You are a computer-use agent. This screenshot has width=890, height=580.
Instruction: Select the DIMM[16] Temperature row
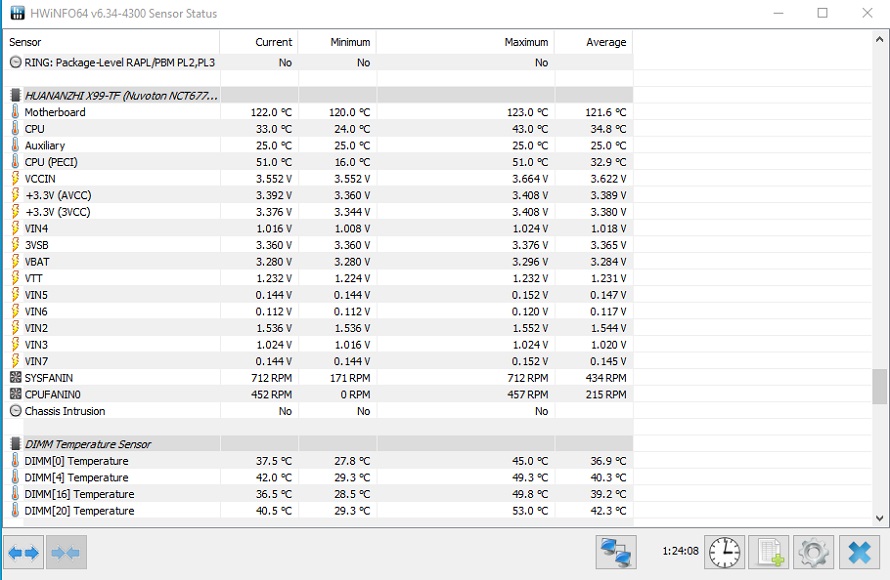pyautogui.click(x=318, y=494)
